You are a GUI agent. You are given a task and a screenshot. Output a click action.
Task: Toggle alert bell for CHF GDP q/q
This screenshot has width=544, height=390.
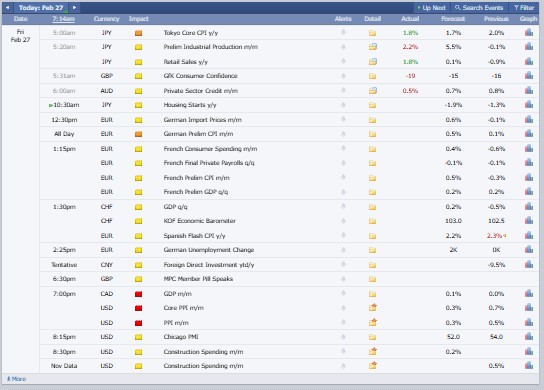(343, 206)
